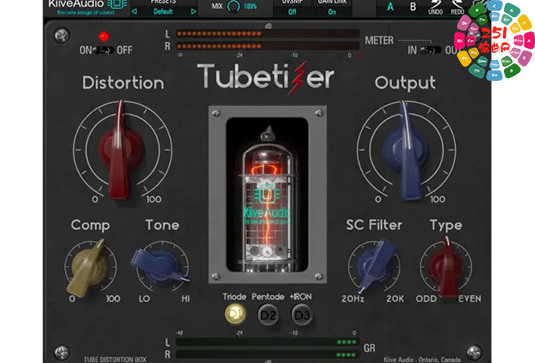535x363 pixels.
Task: Click the Type label
Action: (x=446, y=226)
